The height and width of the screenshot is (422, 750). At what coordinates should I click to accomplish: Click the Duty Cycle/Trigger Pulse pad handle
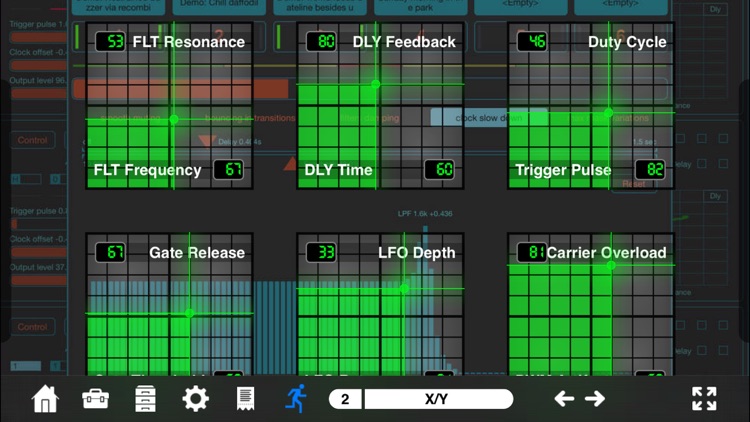(x=608, y=112)
